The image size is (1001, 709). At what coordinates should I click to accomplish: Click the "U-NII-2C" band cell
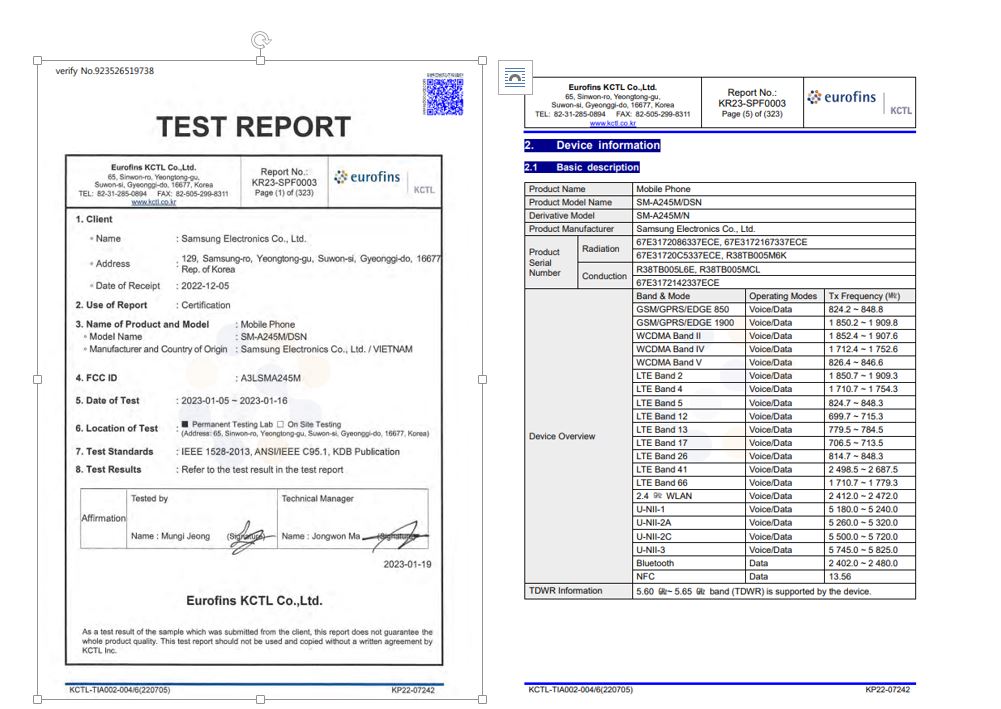point(689,536)
